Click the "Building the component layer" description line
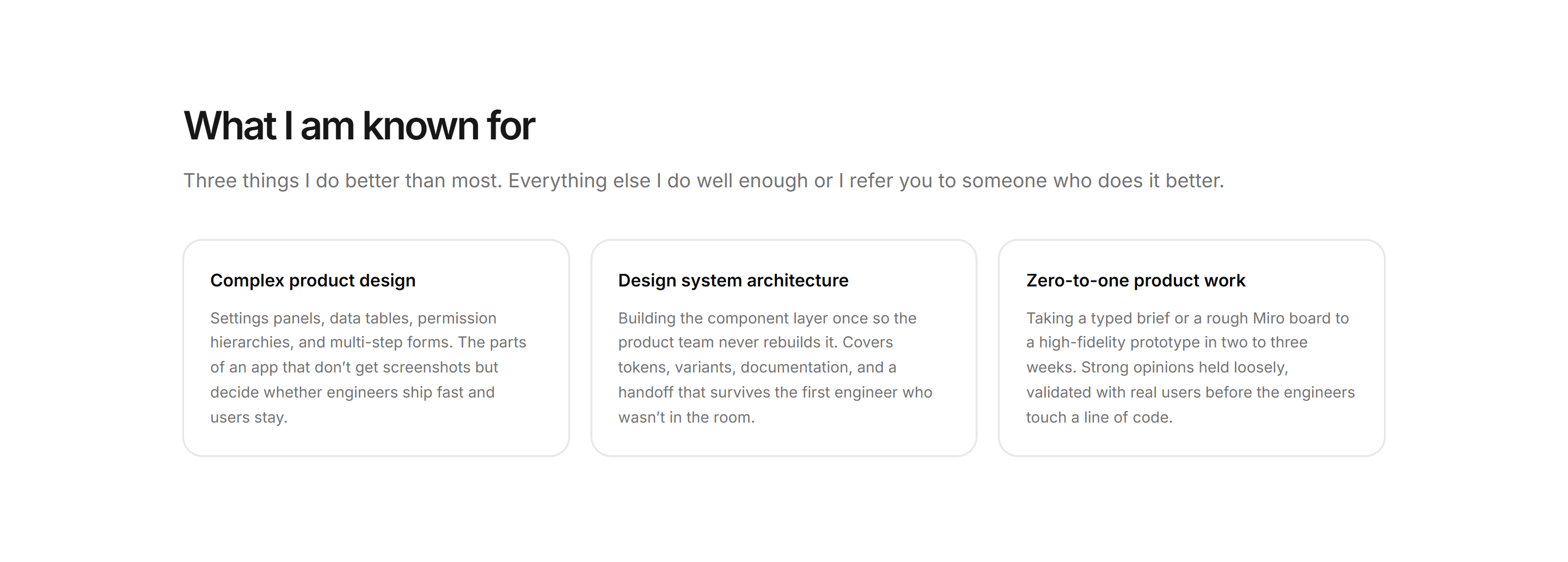 click(x=767, y=319)
